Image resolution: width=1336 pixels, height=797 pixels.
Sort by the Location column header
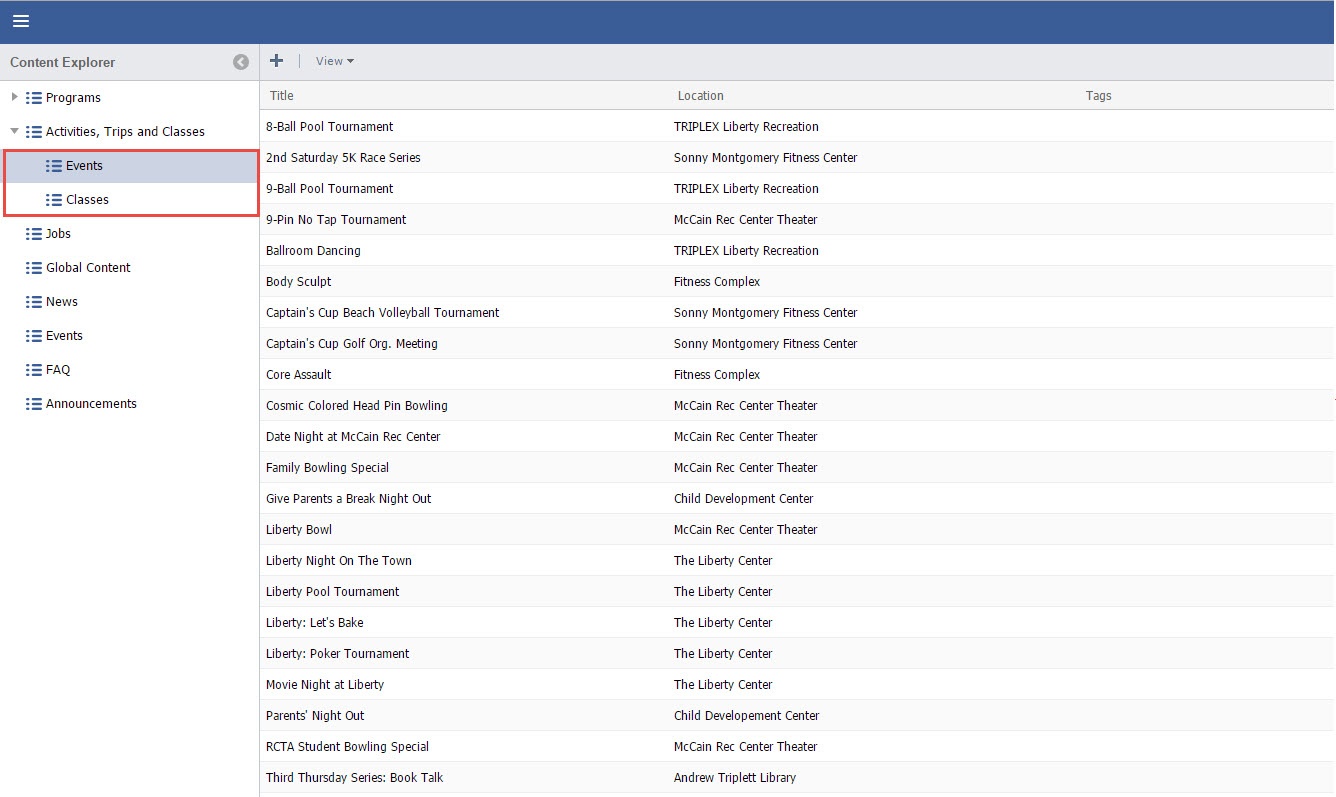pos(700,96)
